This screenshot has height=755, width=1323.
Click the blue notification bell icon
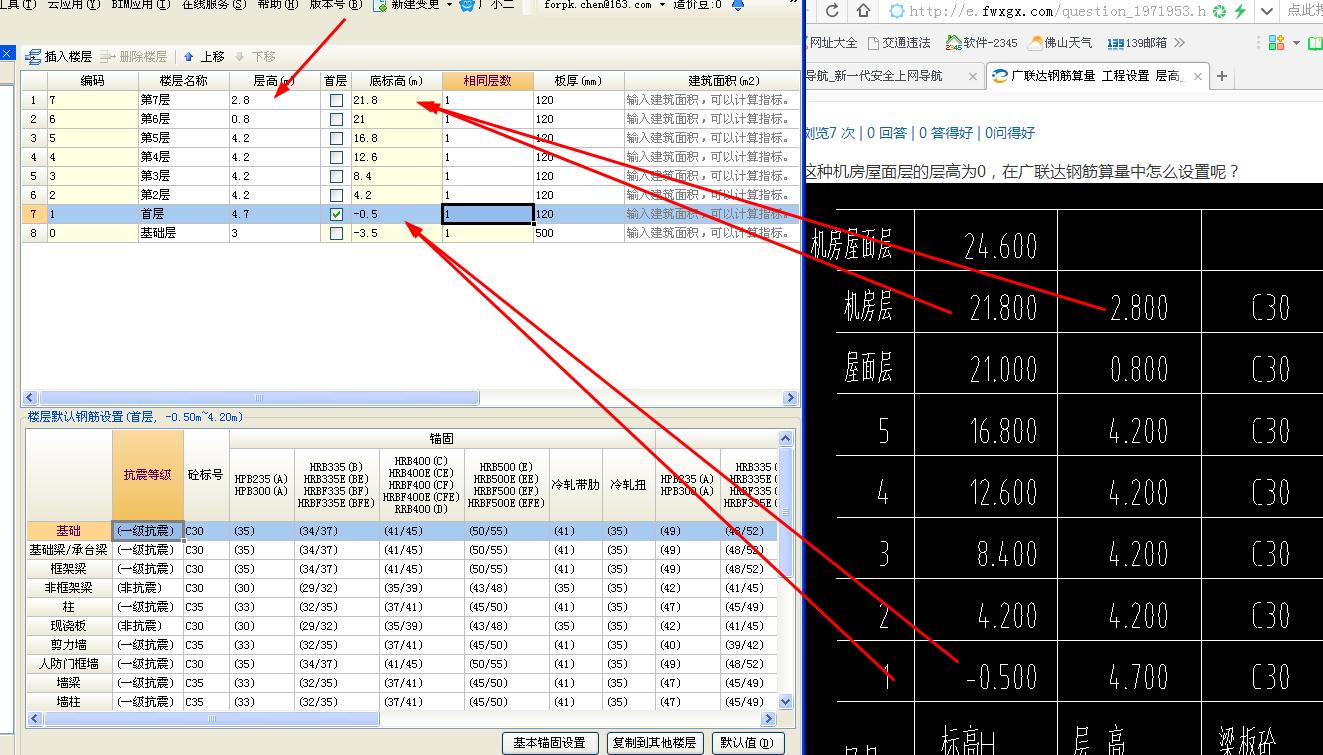(x=738, y=5)
